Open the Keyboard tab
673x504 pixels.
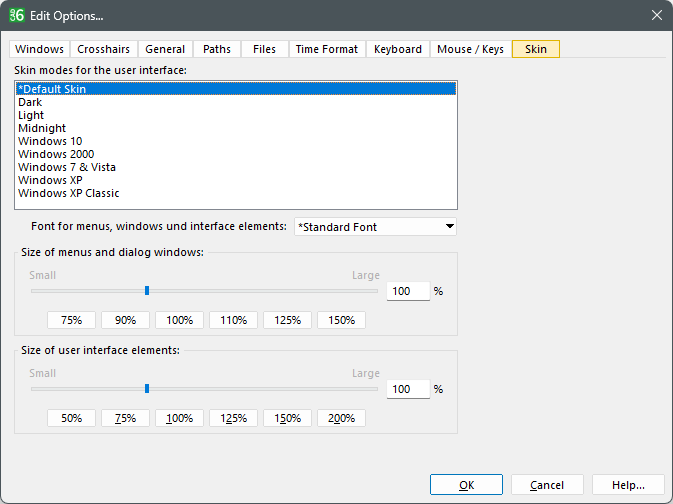(x=397, y=49)
